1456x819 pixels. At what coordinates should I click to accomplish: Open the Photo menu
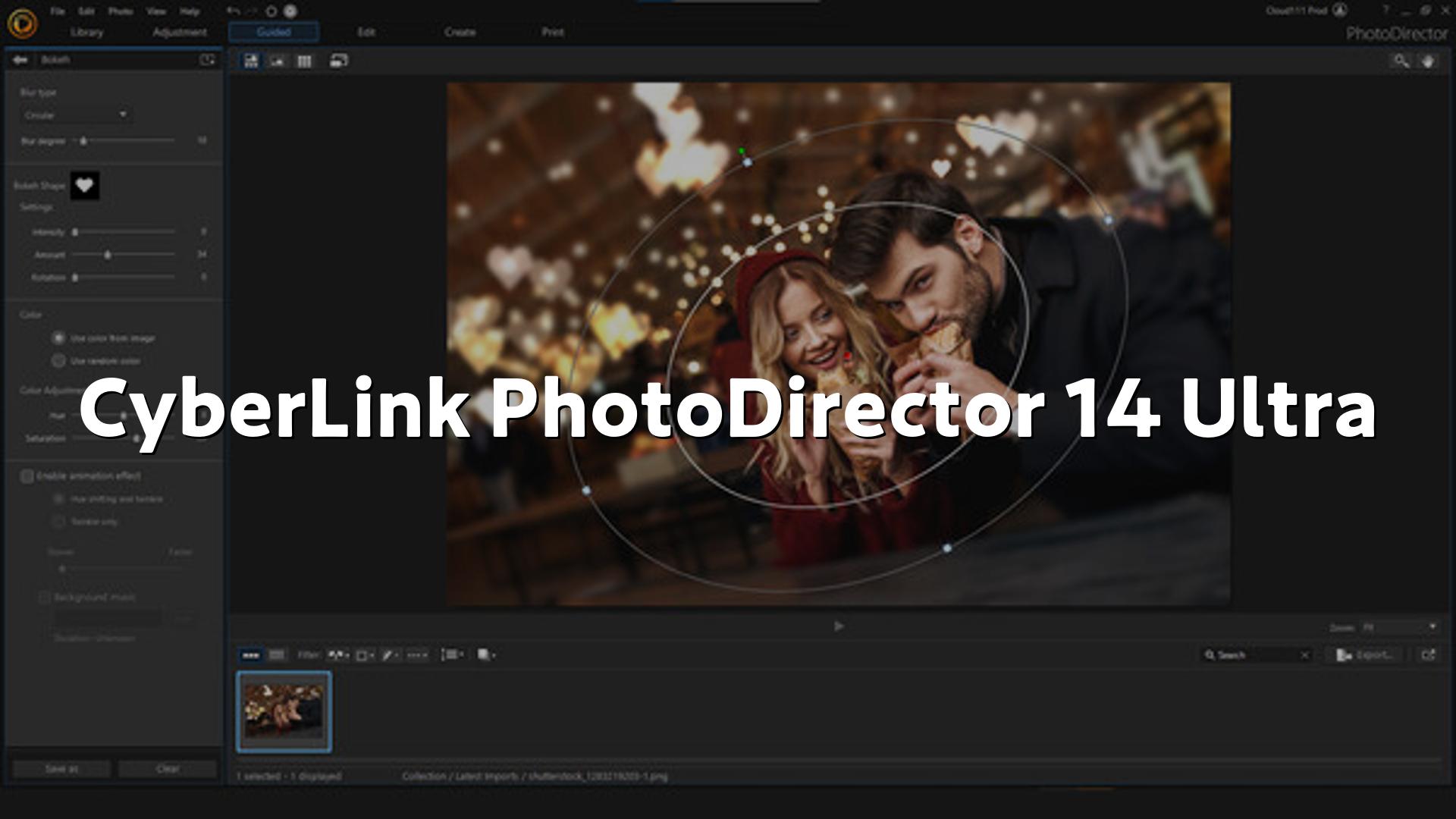click(121, 11)
